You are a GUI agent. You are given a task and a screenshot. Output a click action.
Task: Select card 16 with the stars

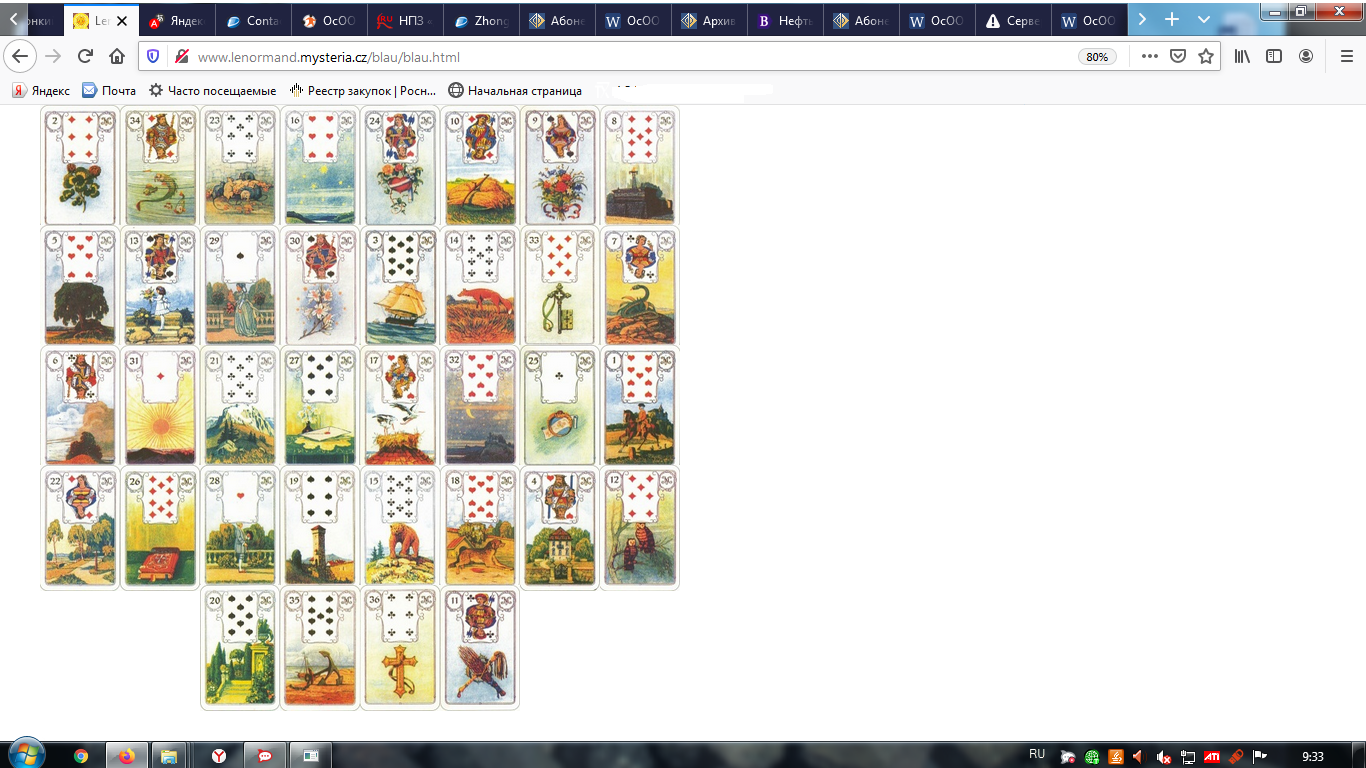(320, 167)
